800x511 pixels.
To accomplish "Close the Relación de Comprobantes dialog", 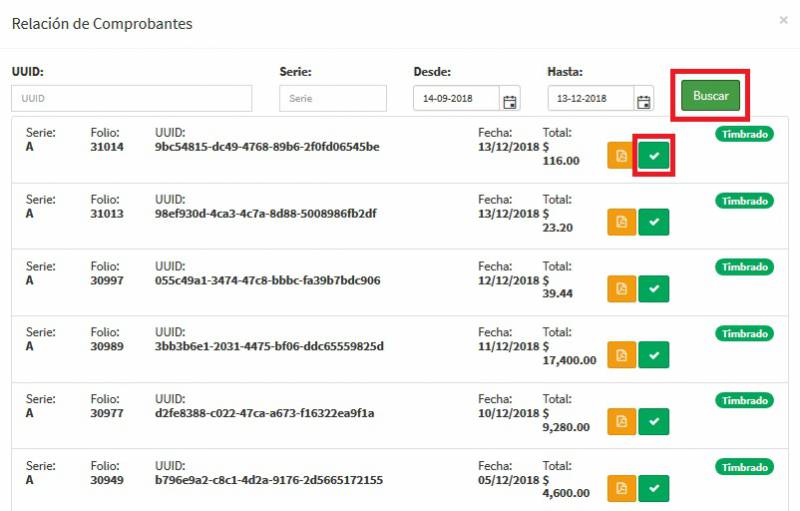I will [x=783, y=20].
